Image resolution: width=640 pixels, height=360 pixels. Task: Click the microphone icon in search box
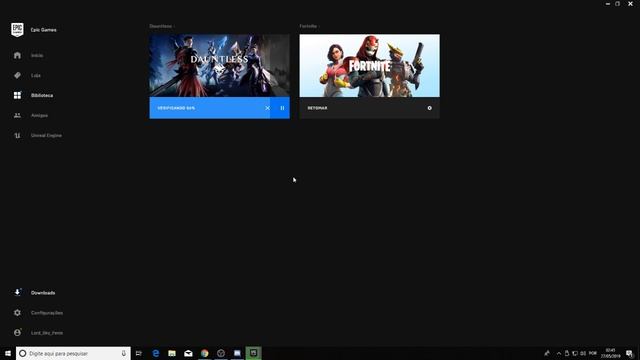[124, 353]
